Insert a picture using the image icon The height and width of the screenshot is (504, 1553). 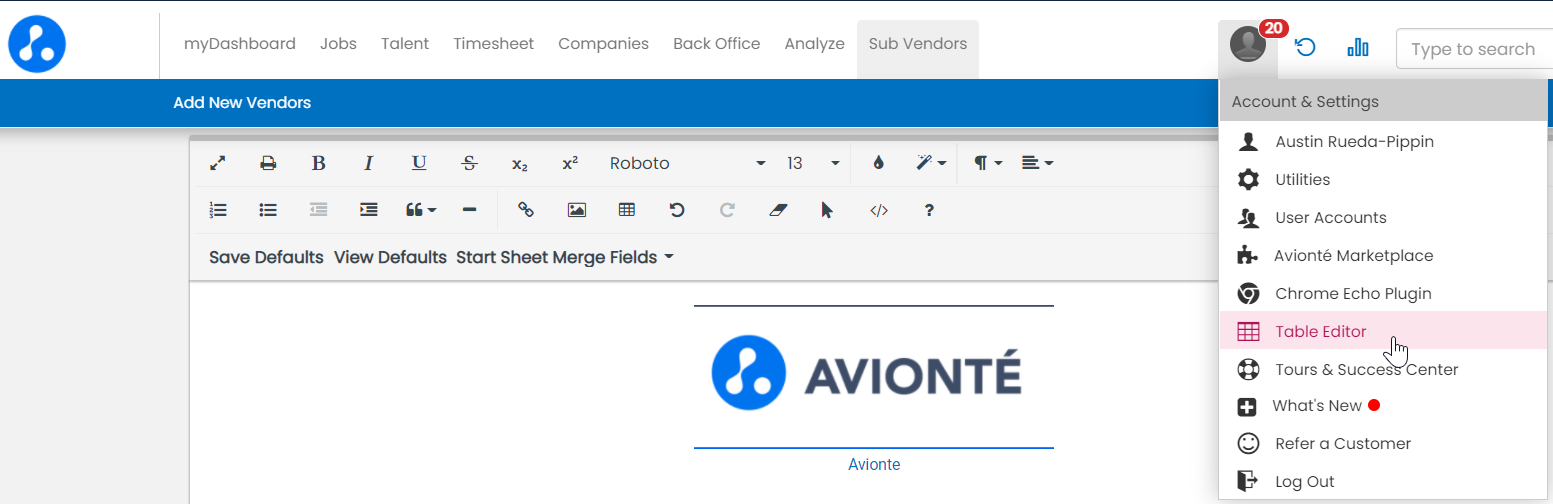click(x=576, y=210)
